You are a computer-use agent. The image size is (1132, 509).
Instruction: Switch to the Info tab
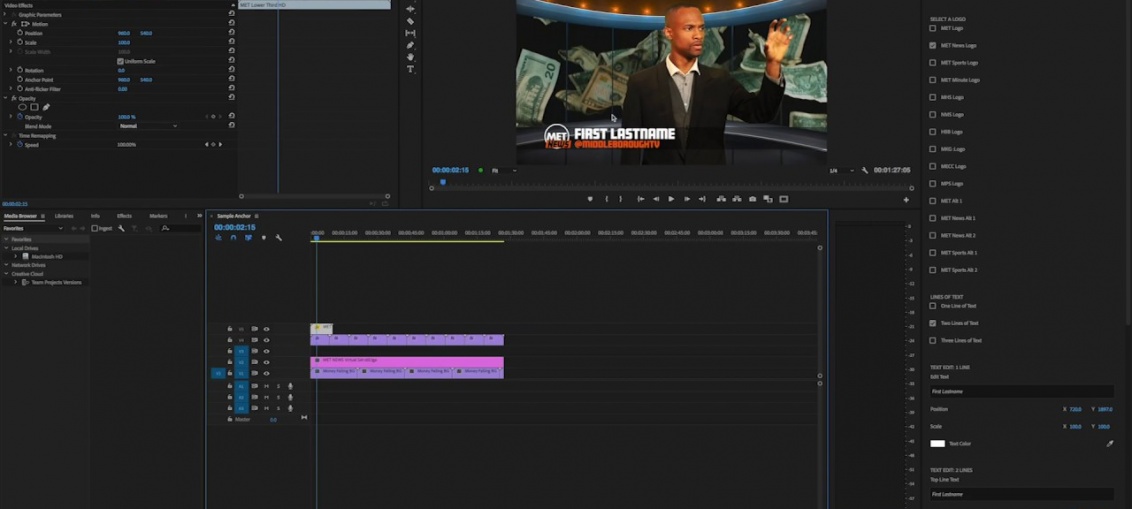95,216
